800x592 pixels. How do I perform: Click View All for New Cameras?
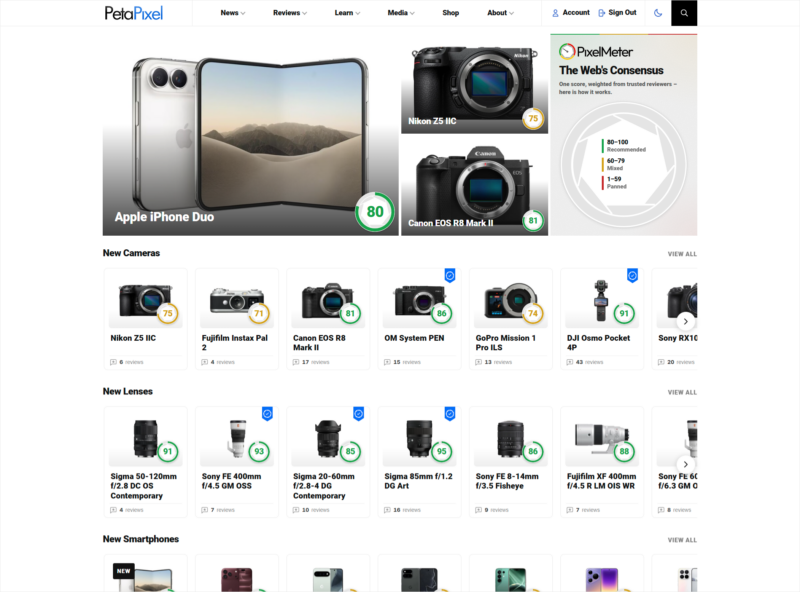click(682, 254)
